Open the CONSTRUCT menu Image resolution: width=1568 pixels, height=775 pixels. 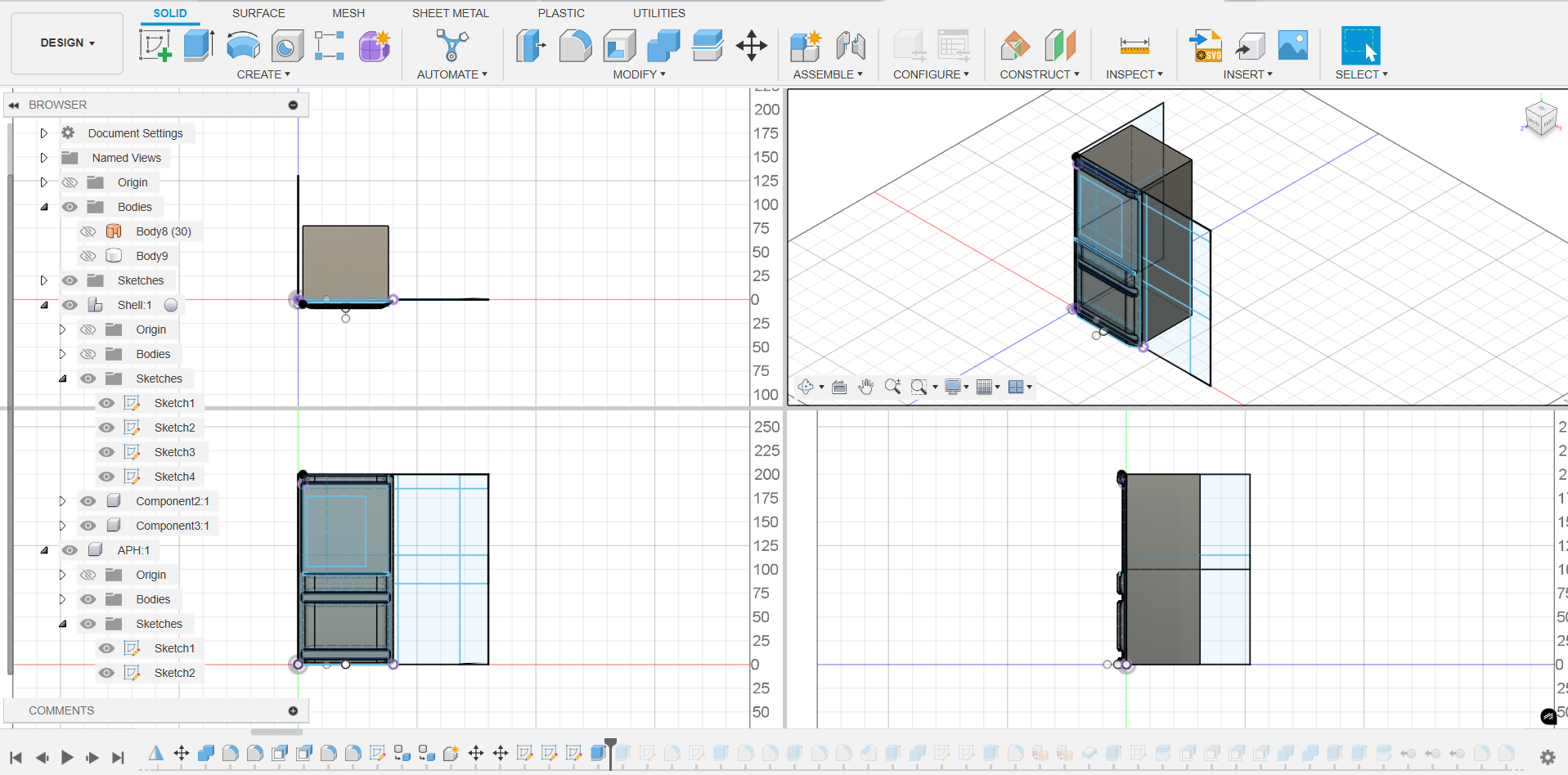tap(1040, 74)
